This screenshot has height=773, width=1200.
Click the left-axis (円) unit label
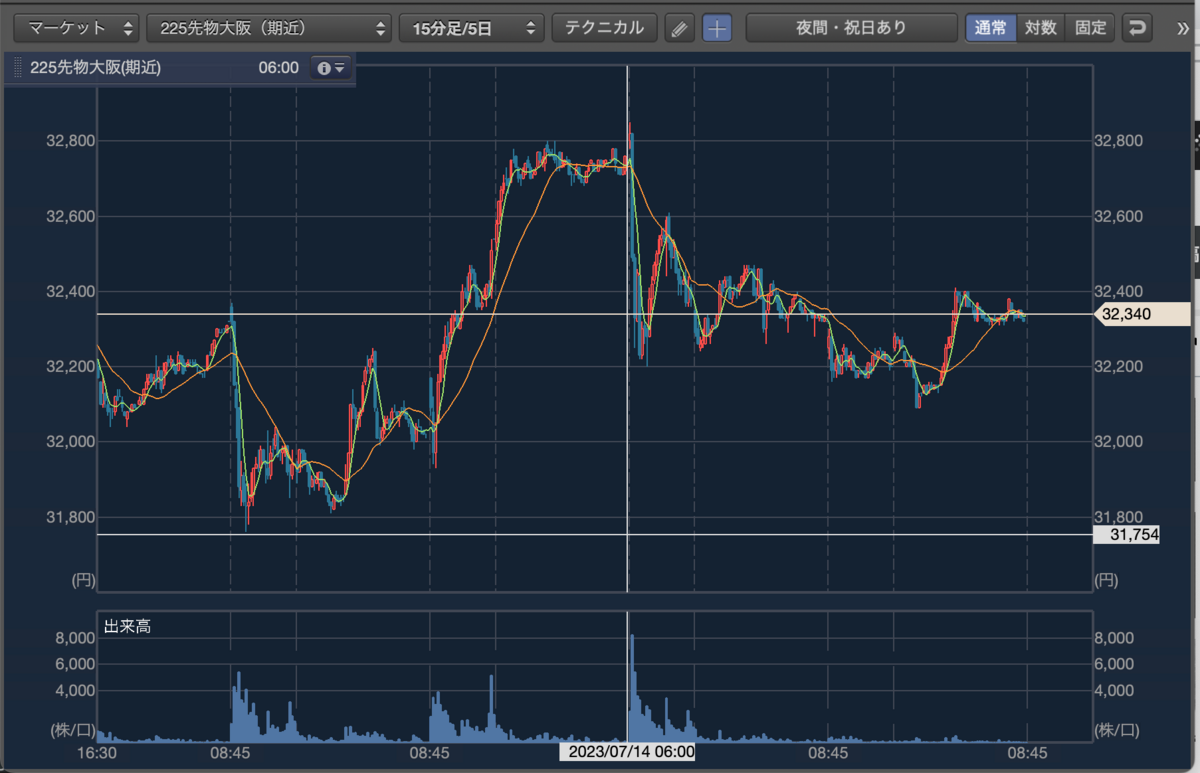(82, 580)
